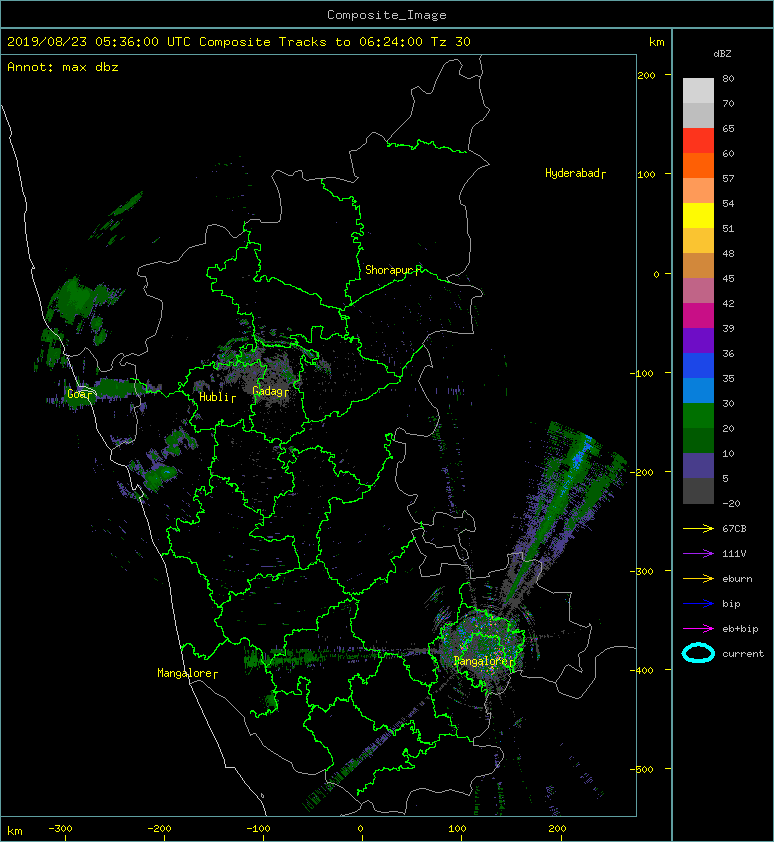774x842 pixels.
Task: Click the 'Tz 30' text in header
Action: pyautogui.click(x=451, y=42)
